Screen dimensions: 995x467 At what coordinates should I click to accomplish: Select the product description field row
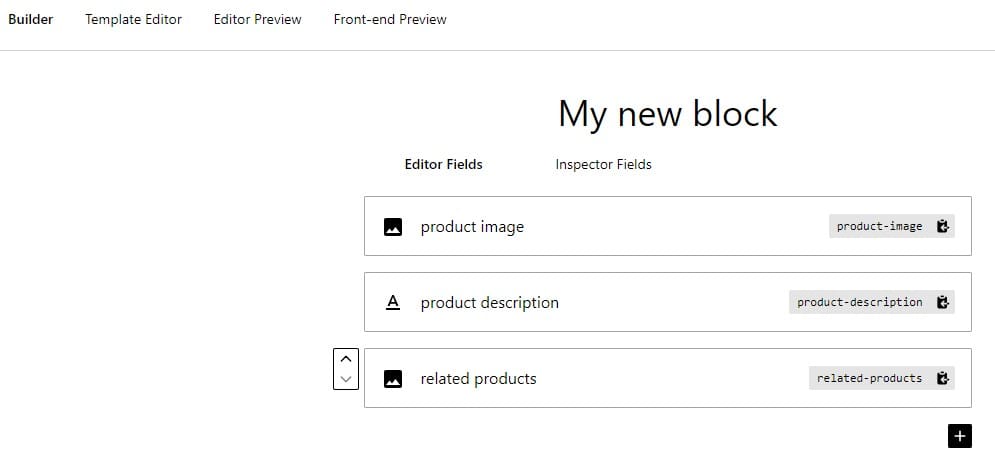pyautogui.click(x=668, y=302)
